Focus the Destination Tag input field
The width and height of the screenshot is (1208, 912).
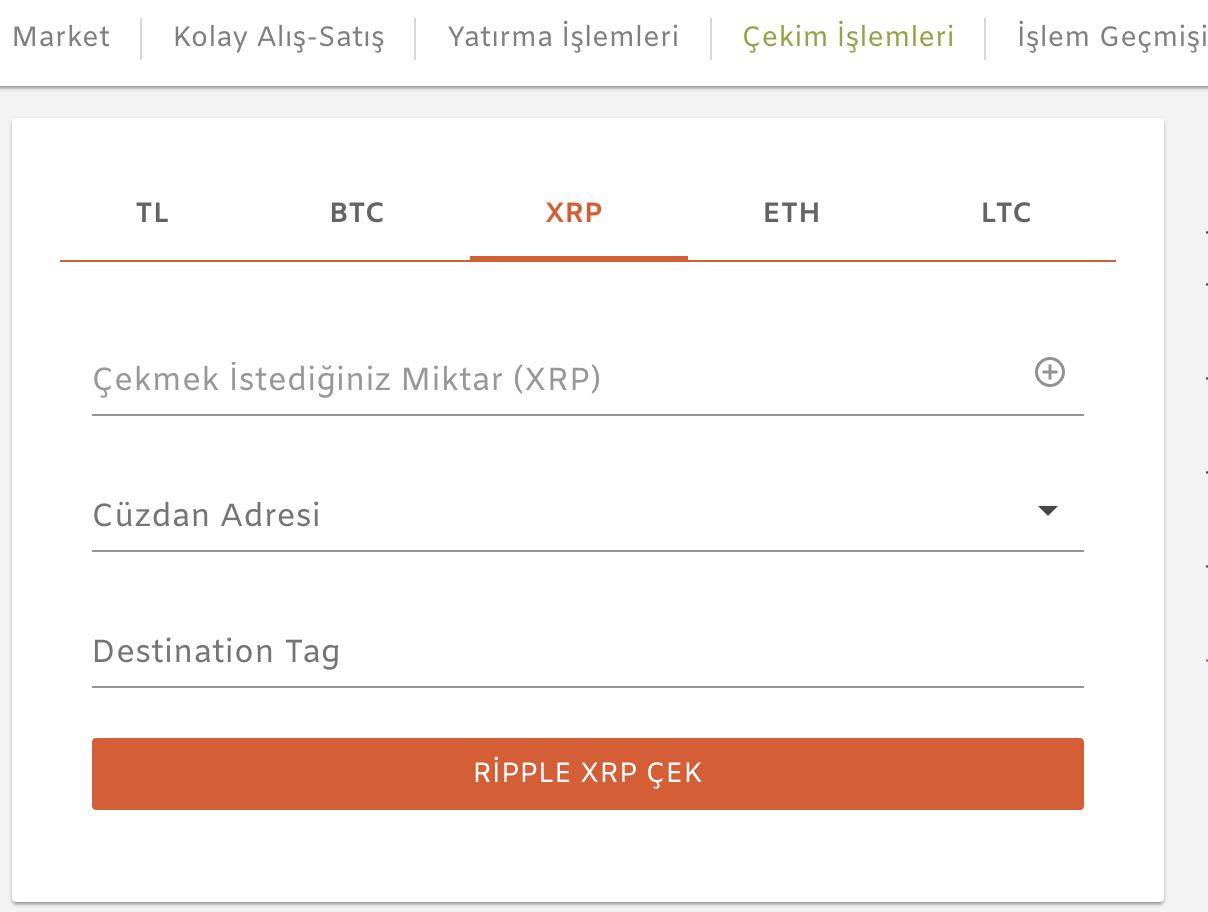(x=588, y=652)
